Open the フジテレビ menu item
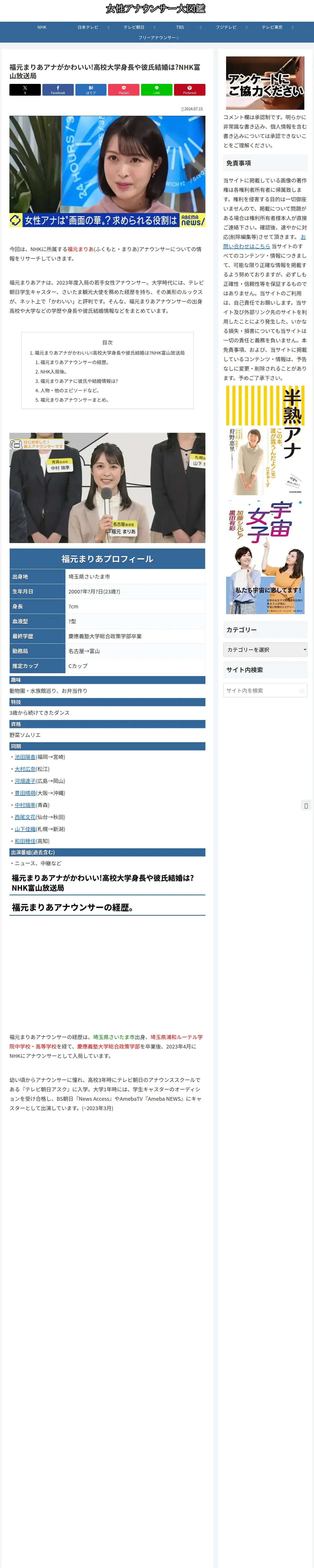The height and width of the screenshot is (1568, 314). click(226, 27)
